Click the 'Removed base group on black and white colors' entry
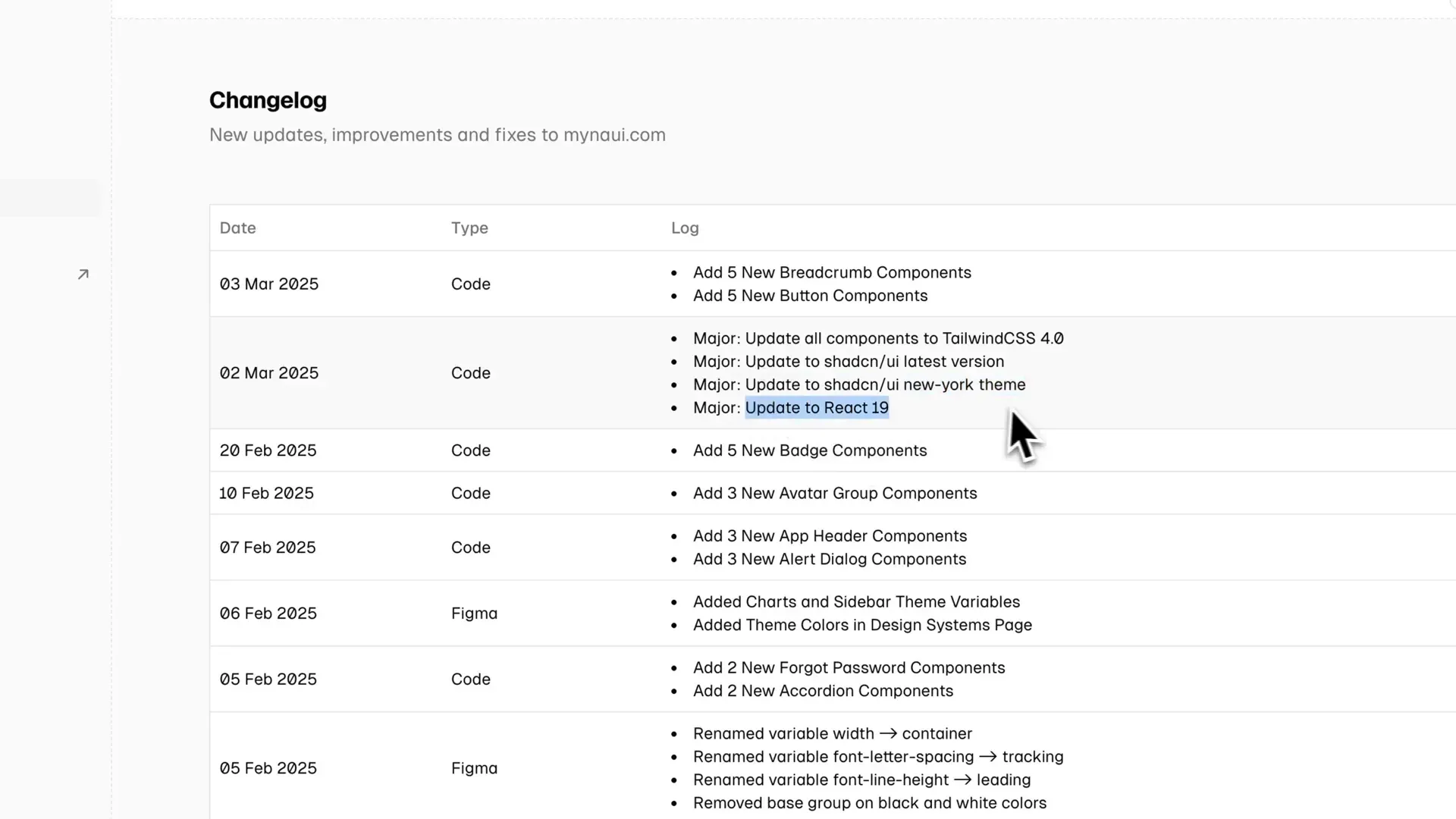 (x=869, y=803)
